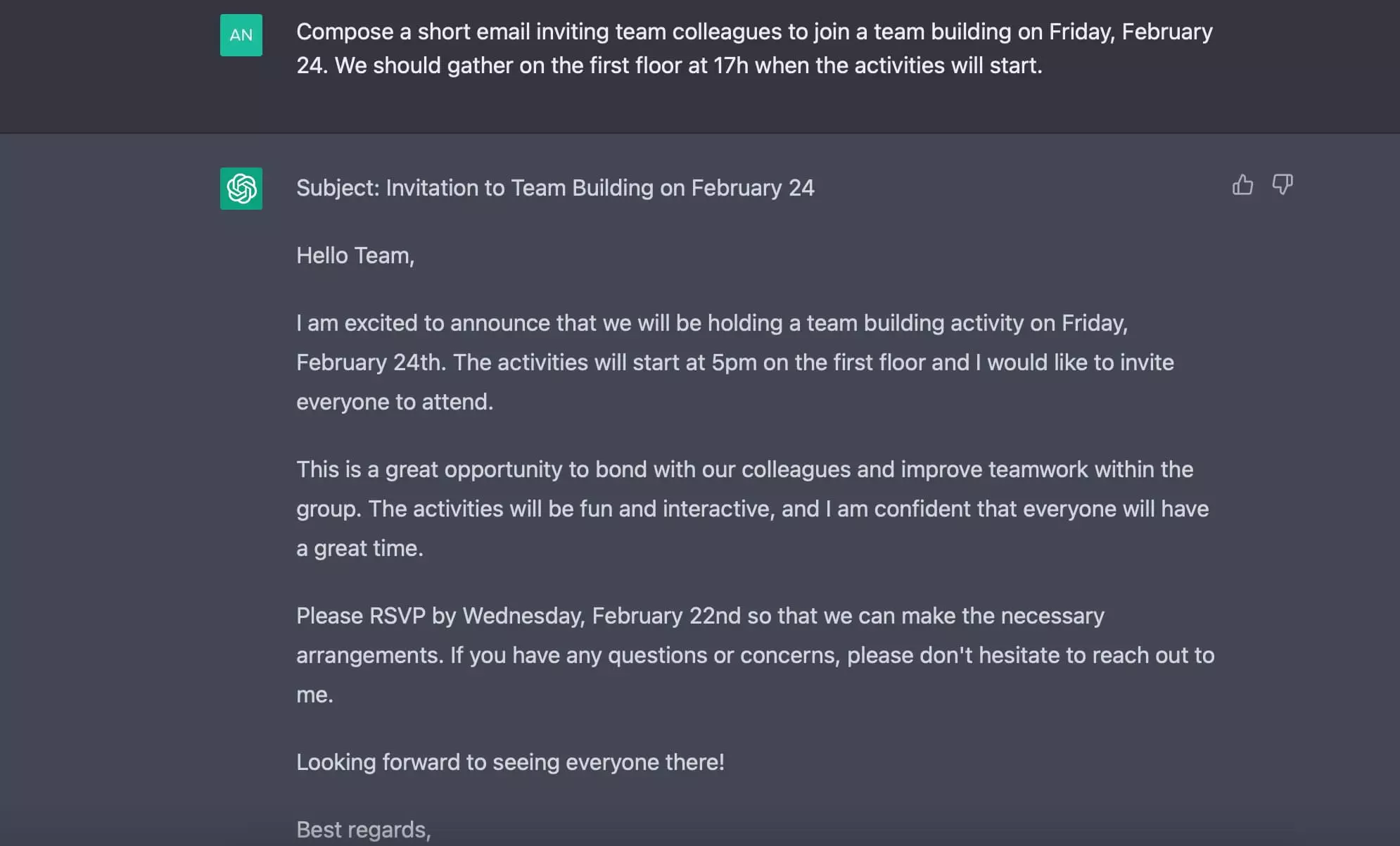The height and width of the screenshot is (846, 1400).
Task: Click "17h" in the user's message
Action: point(730,65)
